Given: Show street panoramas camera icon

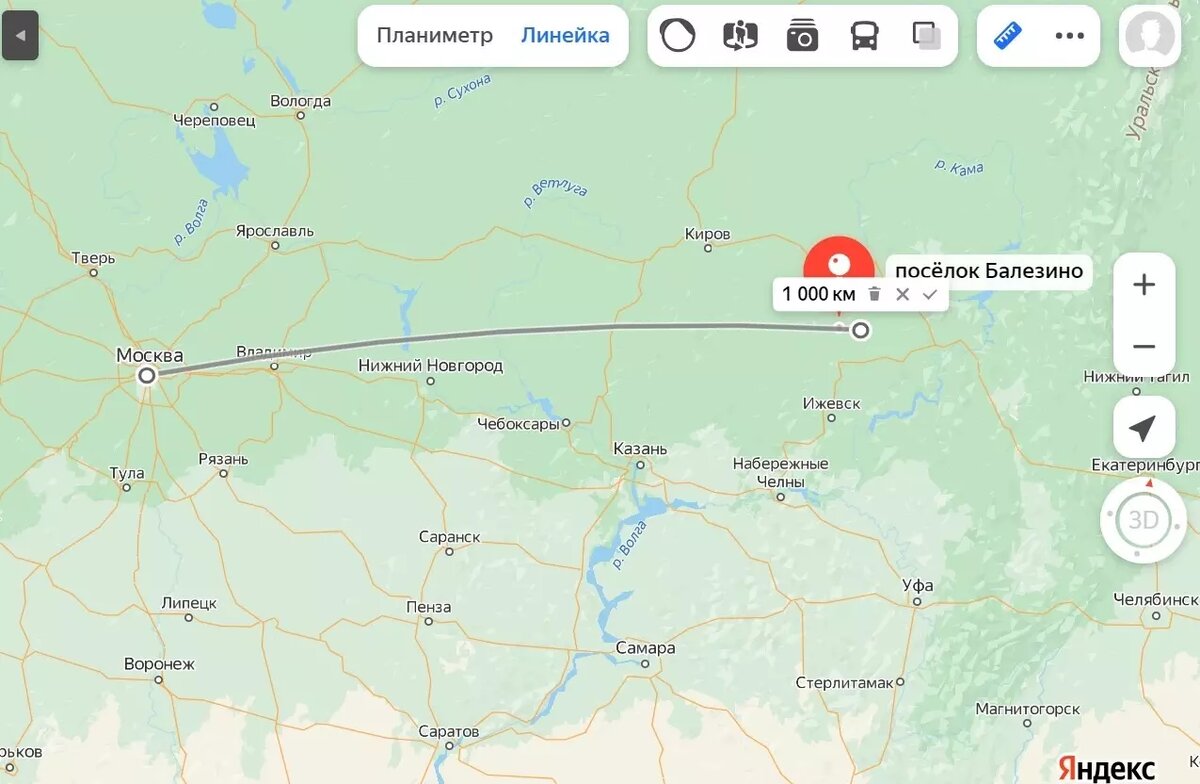Looking at the screenshot, I should (x=802, y=36).
